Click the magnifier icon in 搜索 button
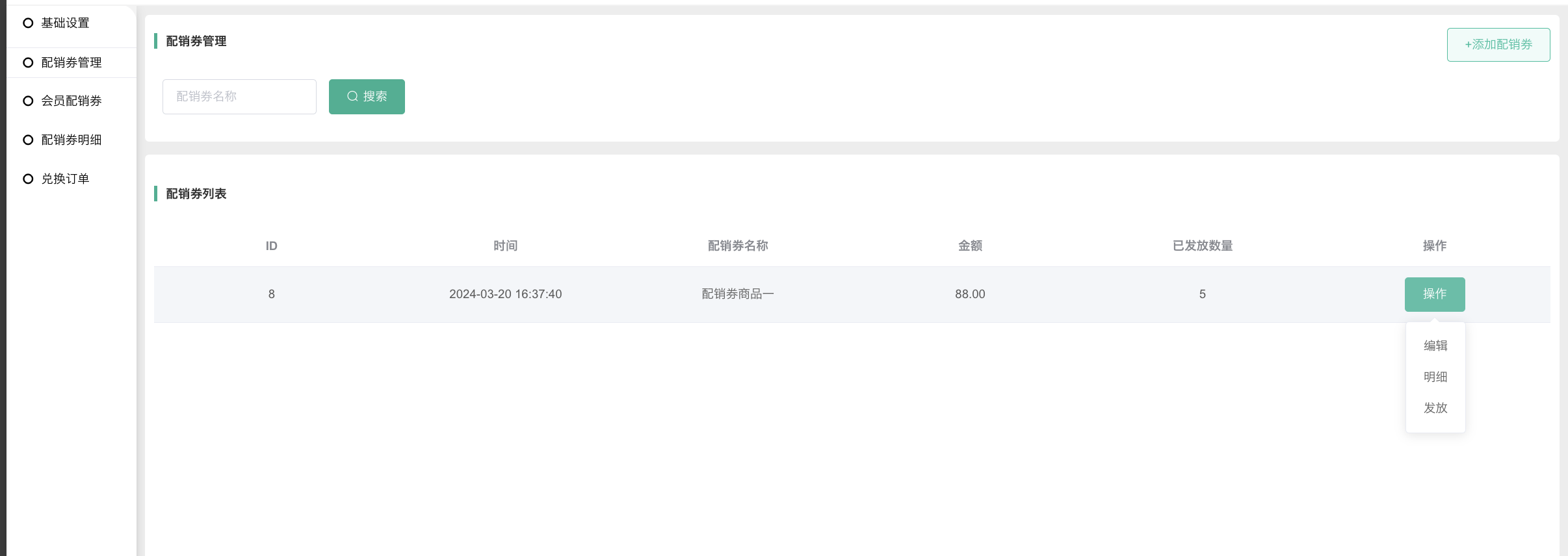 (352, 97)
